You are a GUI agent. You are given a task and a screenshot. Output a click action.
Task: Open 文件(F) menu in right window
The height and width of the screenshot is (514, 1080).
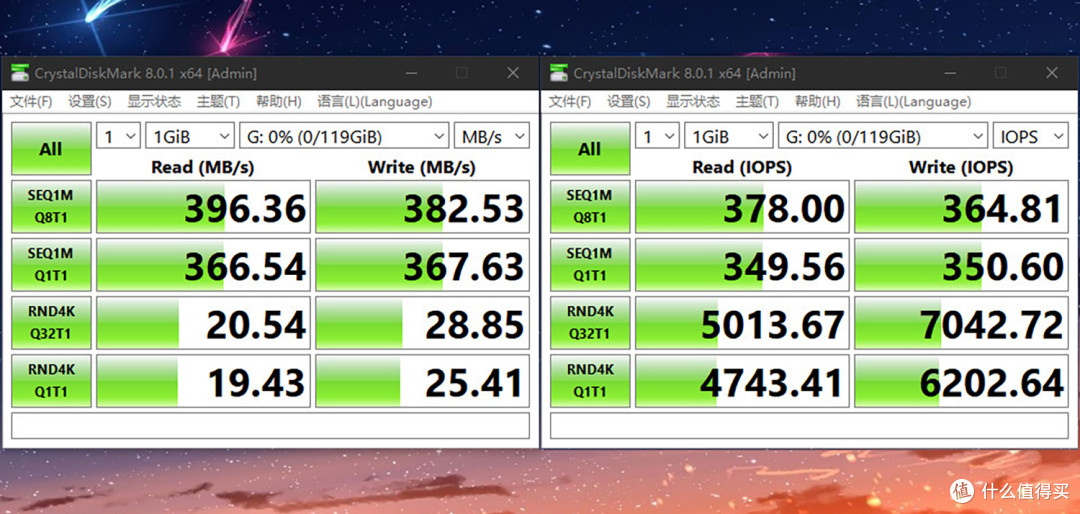(569, 102)
